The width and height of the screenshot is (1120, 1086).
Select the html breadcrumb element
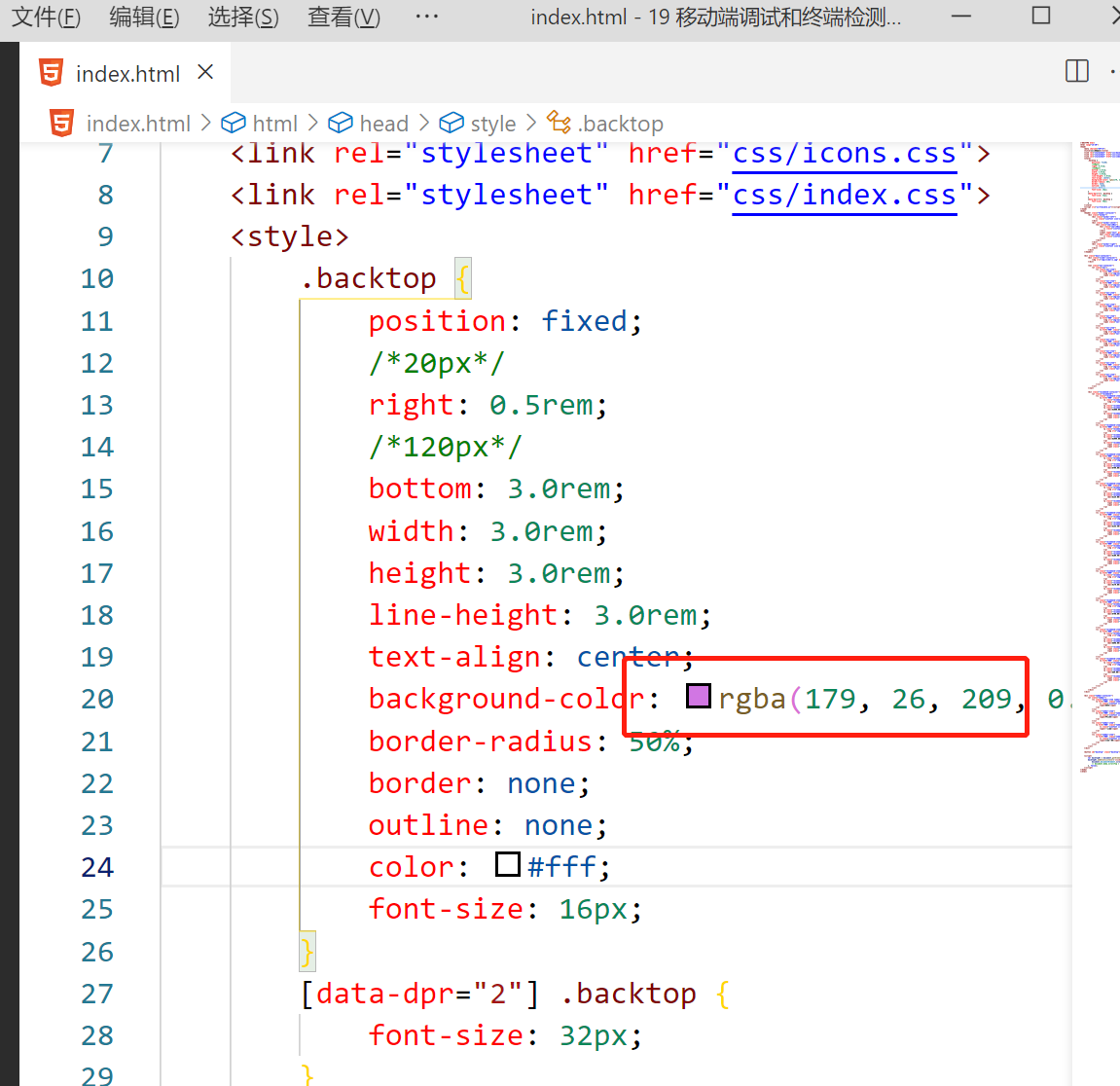(x=275, y=124)
